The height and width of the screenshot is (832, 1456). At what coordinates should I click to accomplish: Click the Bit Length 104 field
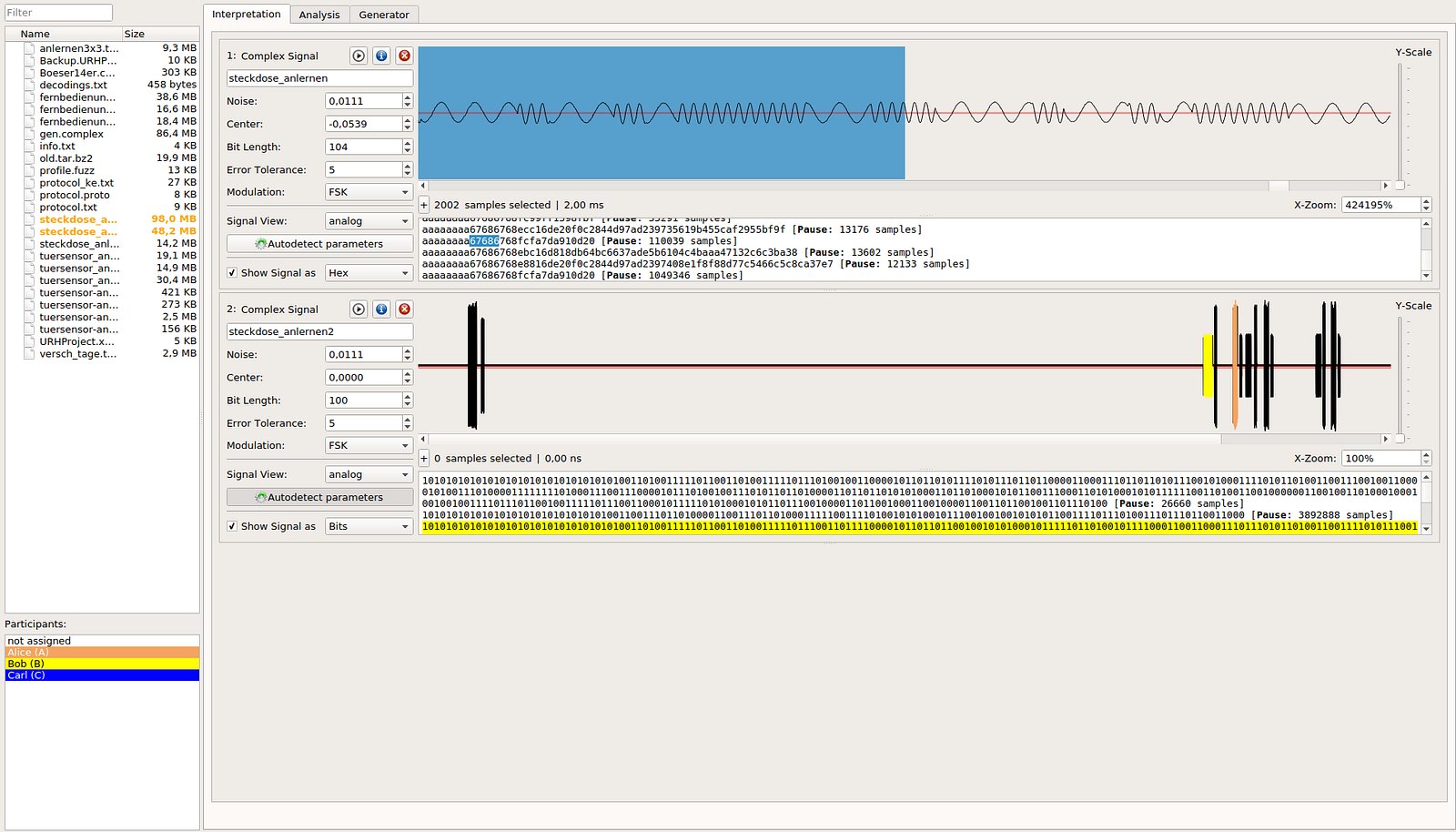[x=363, y=147]
